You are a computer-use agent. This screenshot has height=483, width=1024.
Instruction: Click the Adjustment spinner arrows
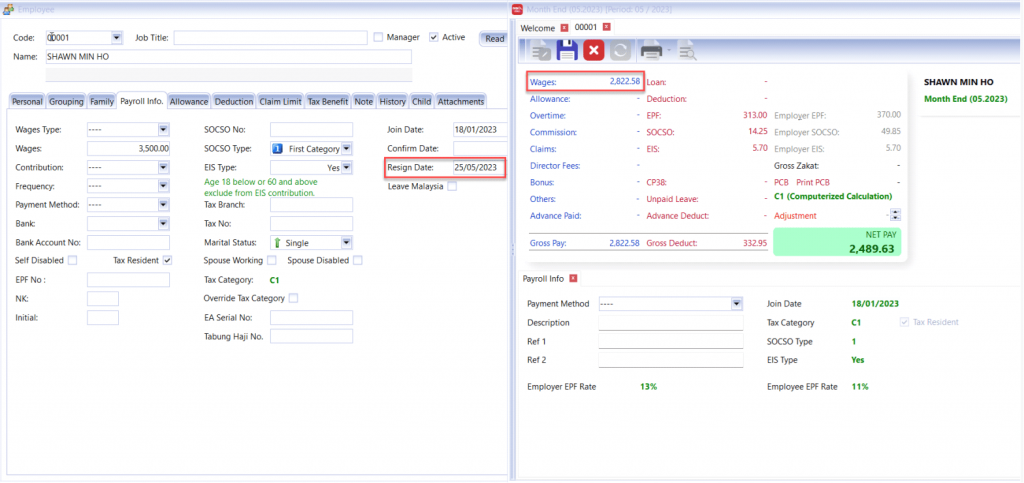pyautogui.click(x=895, y=215)
